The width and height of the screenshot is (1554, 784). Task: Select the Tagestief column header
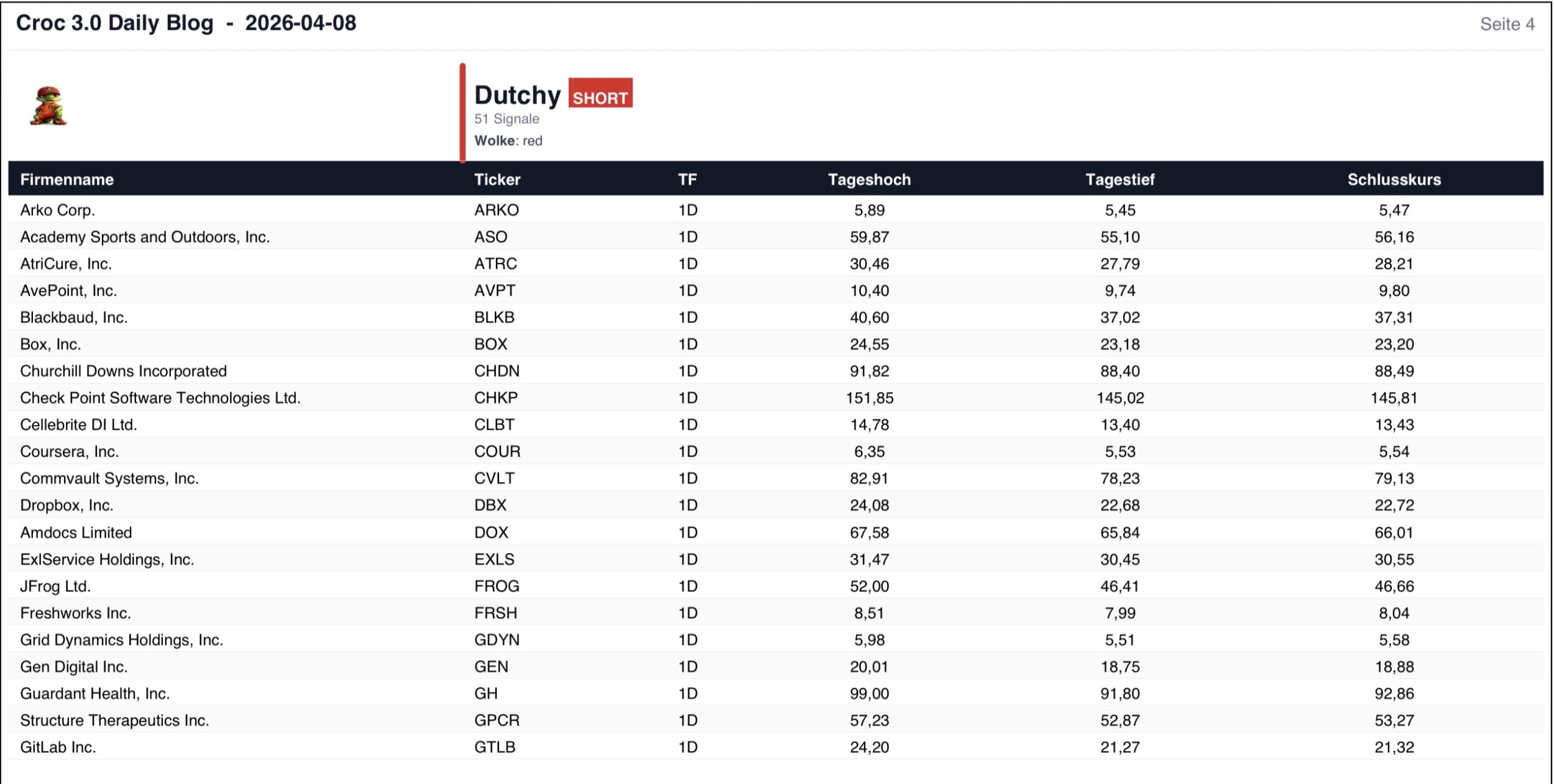[1120, 180]
